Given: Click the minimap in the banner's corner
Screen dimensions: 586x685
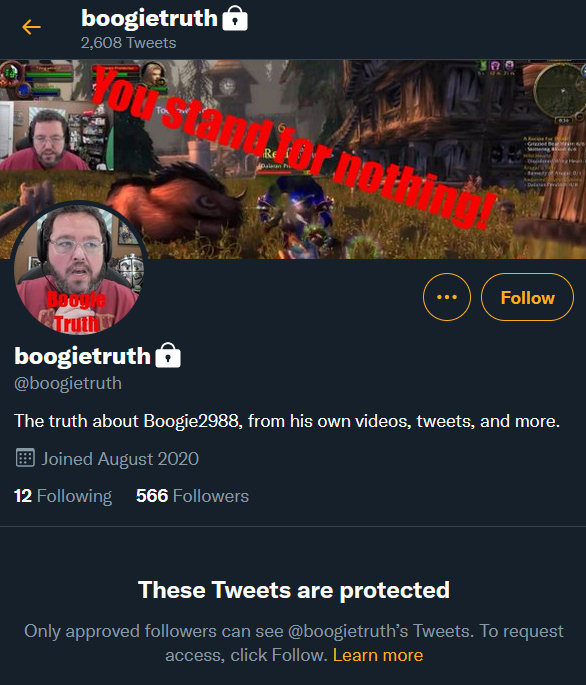Looking at the screenshot, I should click(561, 91).
